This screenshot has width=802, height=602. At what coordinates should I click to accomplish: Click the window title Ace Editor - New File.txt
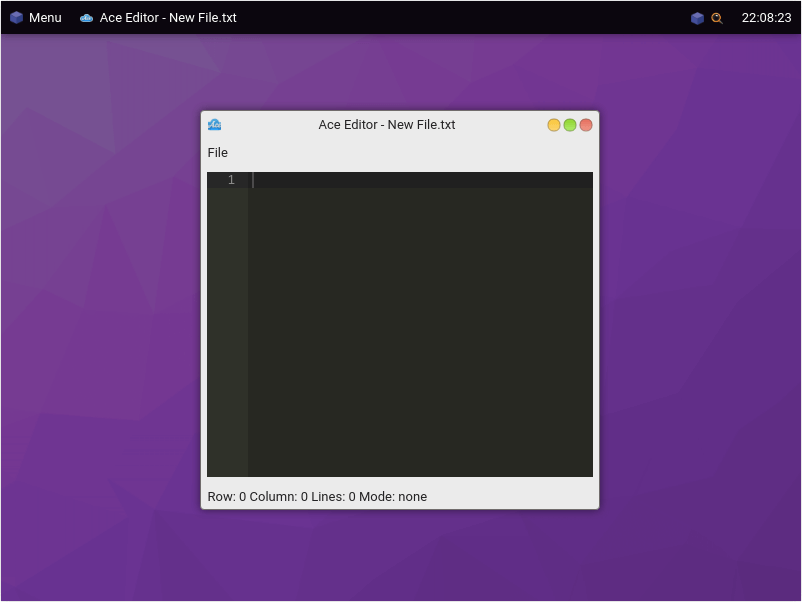point(387,125)
